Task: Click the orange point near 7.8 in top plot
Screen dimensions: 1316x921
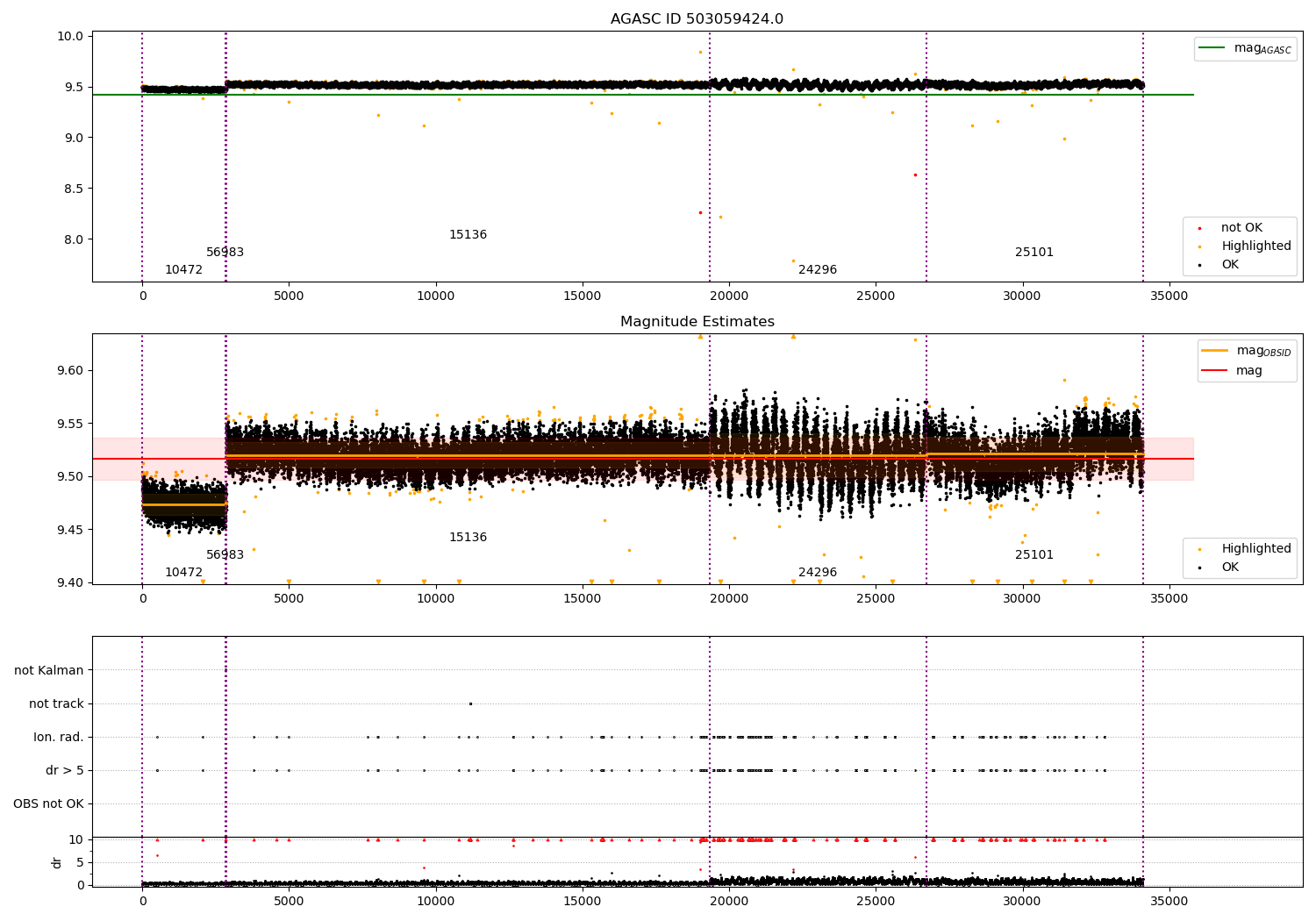Action: pos(793,261)
